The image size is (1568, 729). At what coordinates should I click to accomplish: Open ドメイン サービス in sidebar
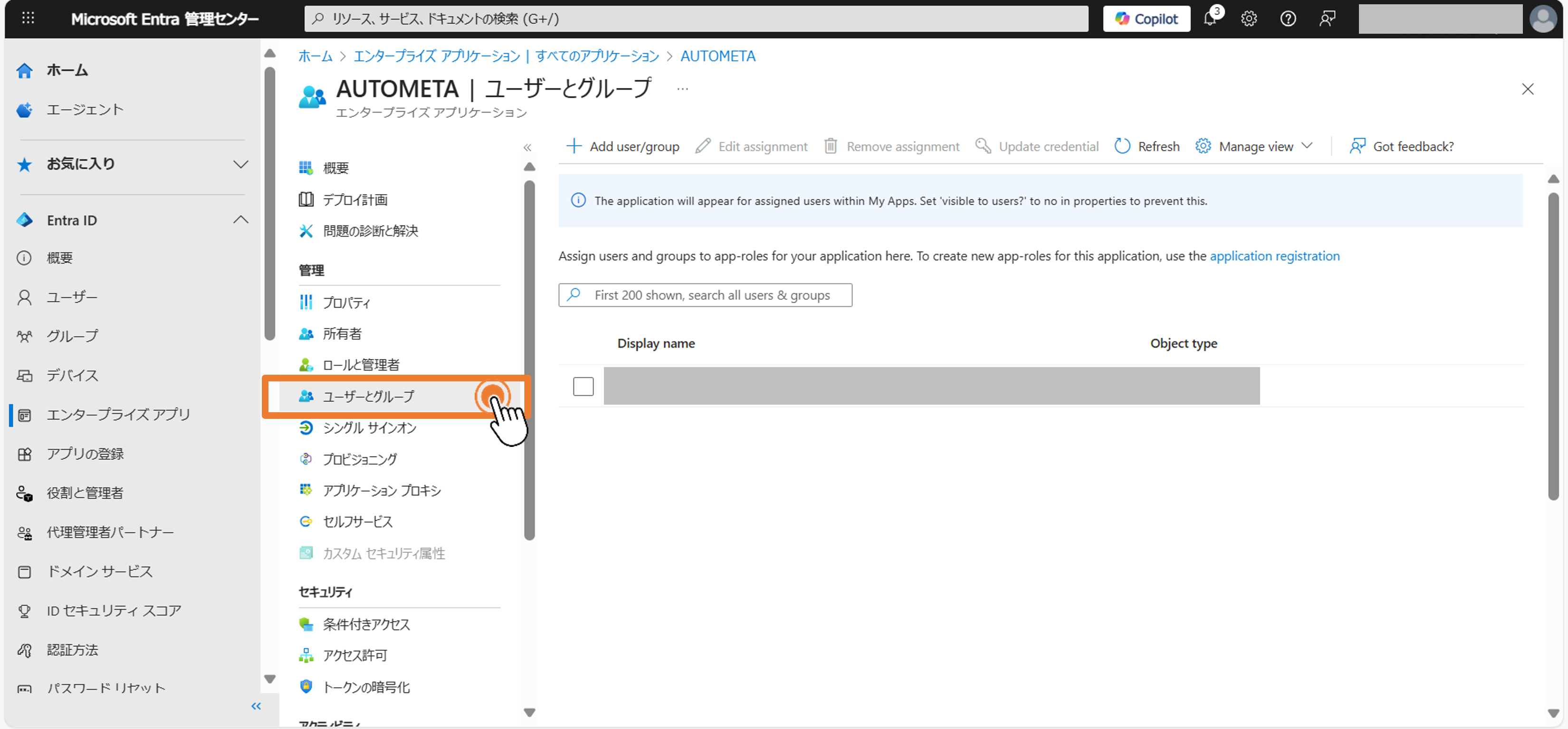point(100,571)
